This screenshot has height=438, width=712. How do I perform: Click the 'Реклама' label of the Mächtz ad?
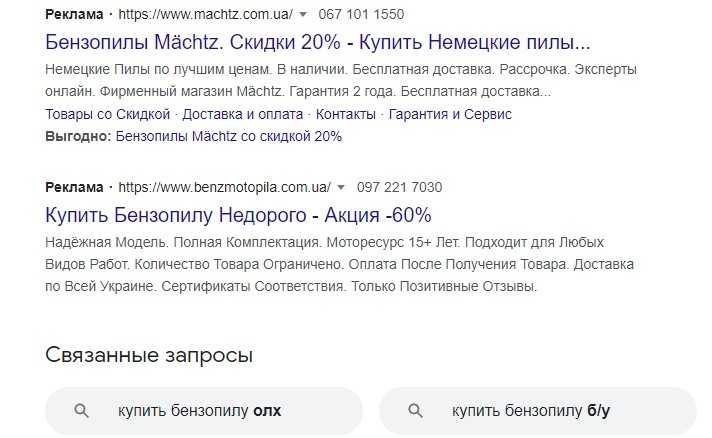(74, 16)
